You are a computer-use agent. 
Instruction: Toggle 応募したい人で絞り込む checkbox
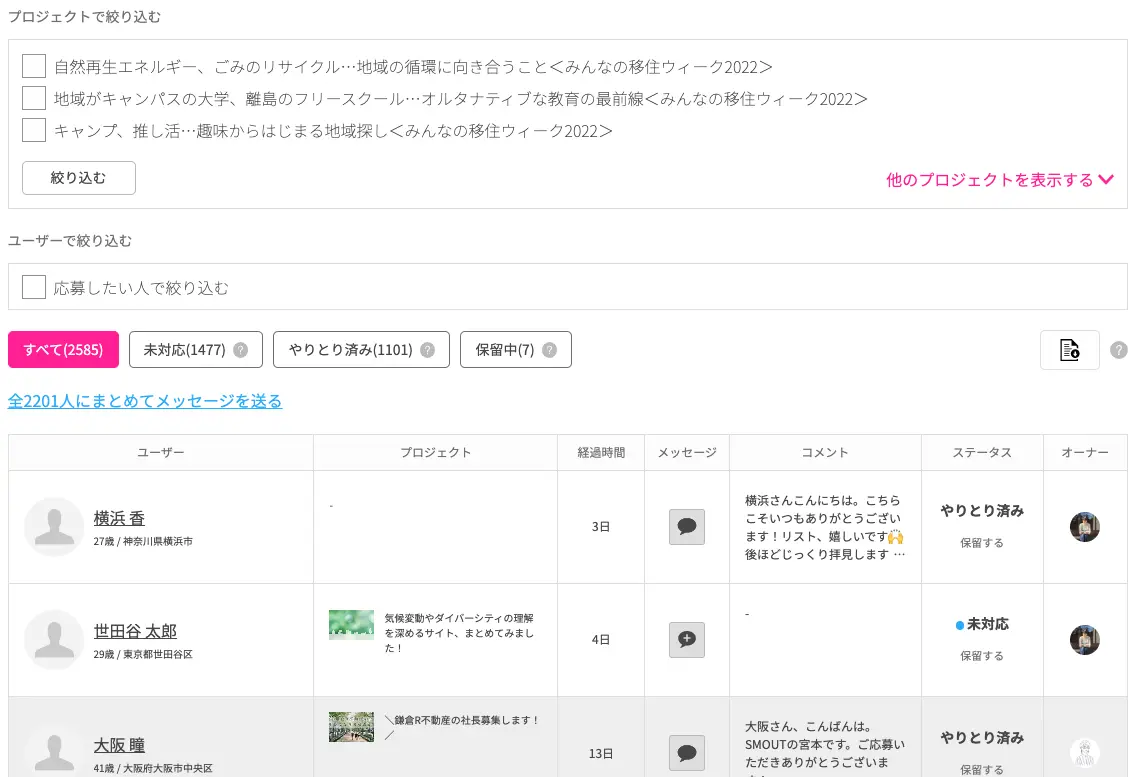point(34,287)
